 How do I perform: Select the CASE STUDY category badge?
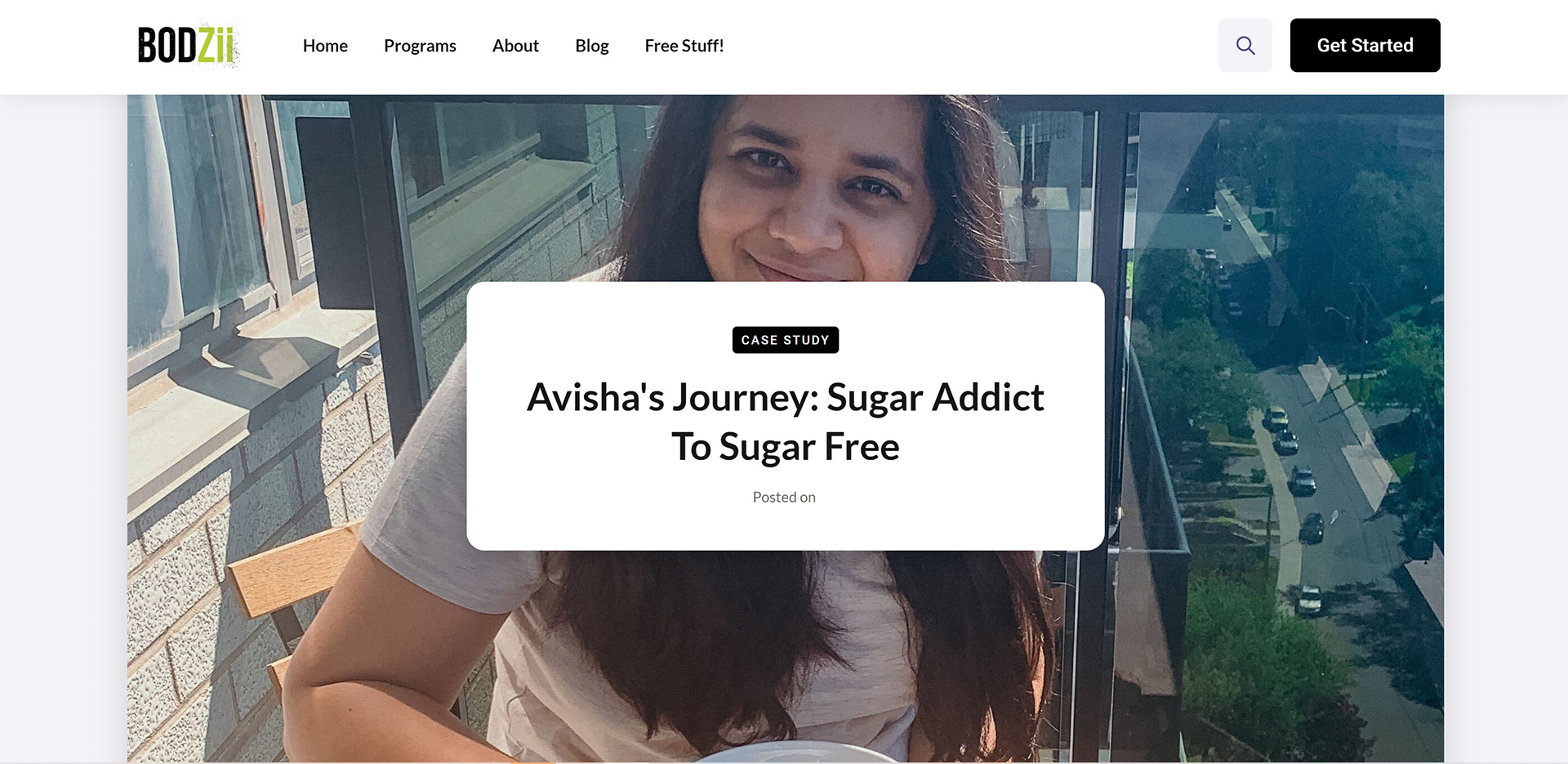[x=785, y=340]
